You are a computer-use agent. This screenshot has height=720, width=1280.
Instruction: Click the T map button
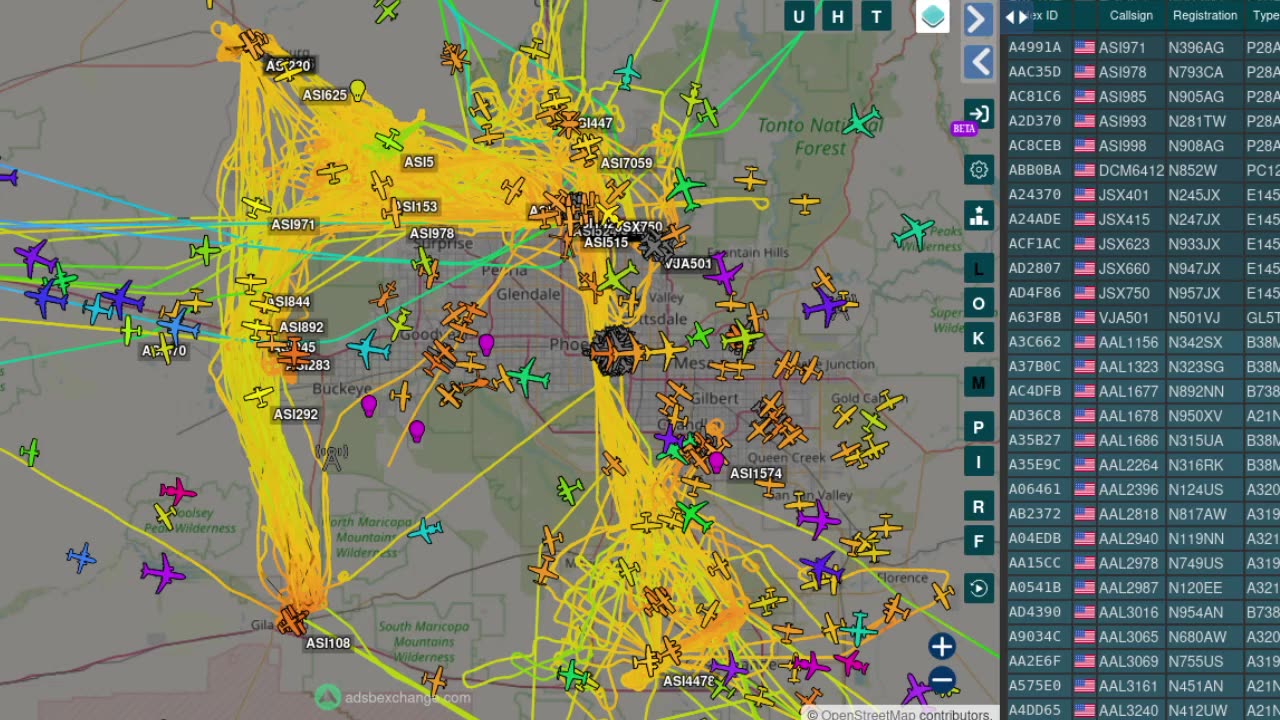coord(877,16)
